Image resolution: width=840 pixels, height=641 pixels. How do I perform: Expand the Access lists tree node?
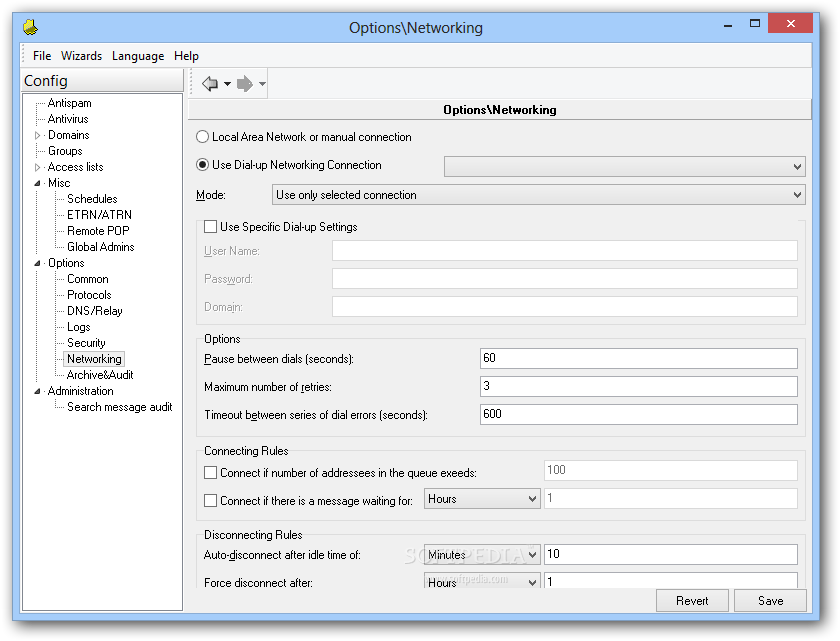coord(38,168)
